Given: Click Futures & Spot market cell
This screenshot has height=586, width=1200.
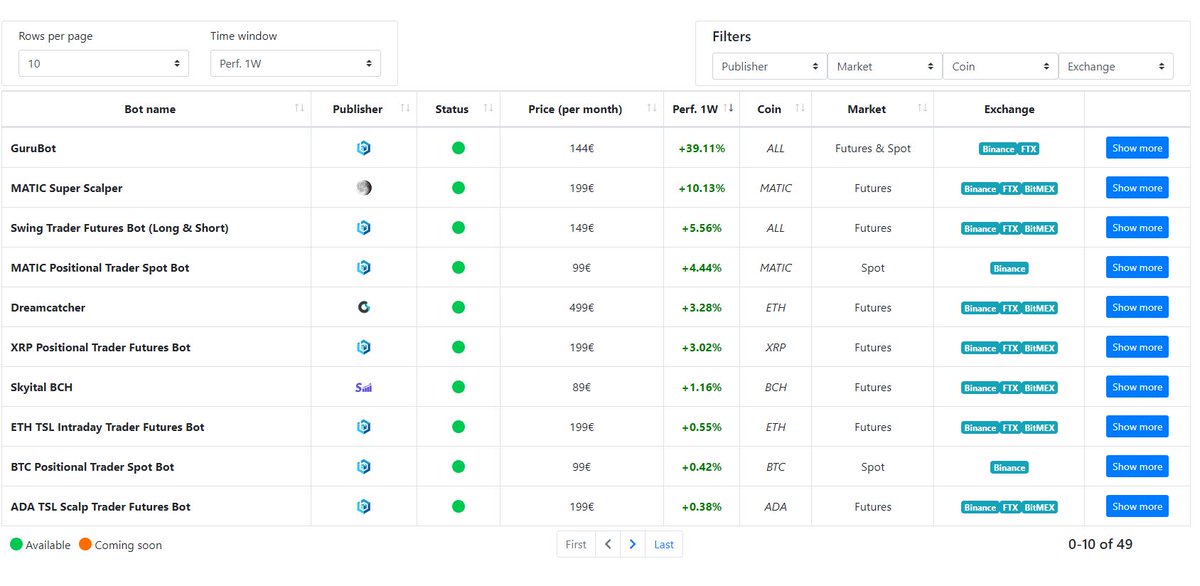Looking at the screenshot, I should click(x=873, y=148).
